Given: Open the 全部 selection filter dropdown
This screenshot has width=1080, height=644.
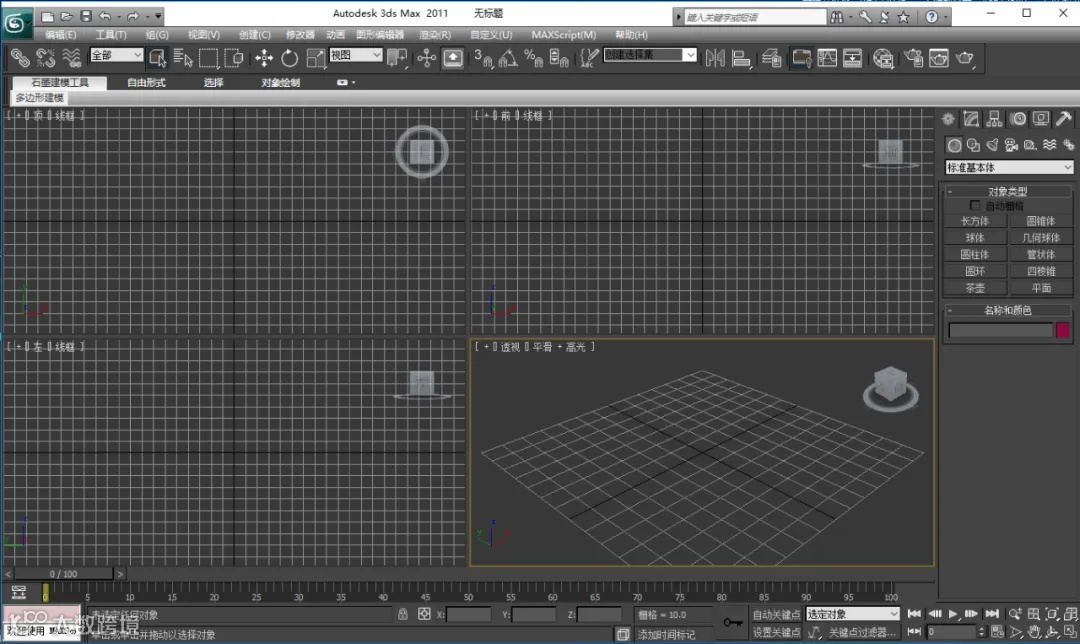Looking at the screenshot, I should tap(116, 56).
